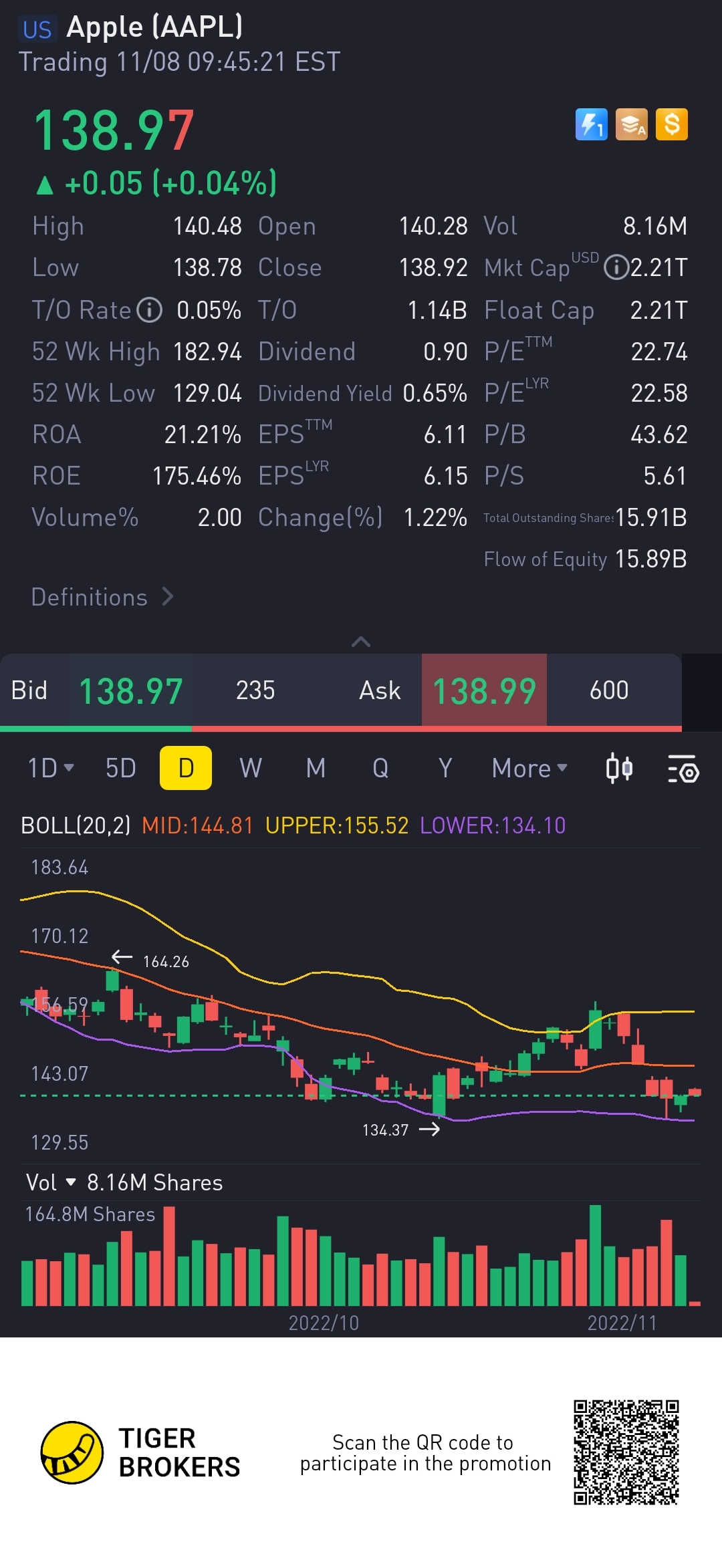
Task: Tap the promotion QR code
Action: [x=626, y=1452]
